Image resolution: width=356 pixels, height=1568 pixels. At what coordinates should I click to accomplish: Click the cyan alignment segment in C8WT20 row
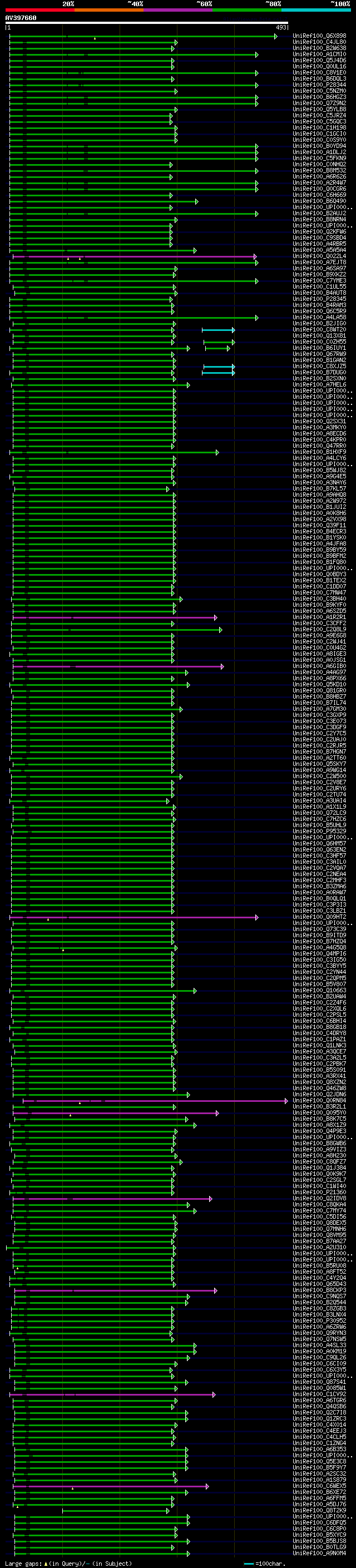pos(219,330)
